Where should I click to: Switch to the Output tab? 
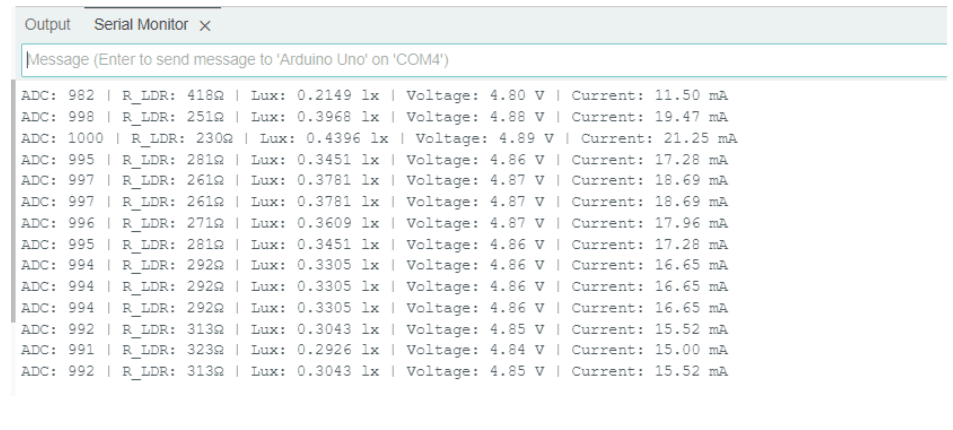[x=48, y=24]
